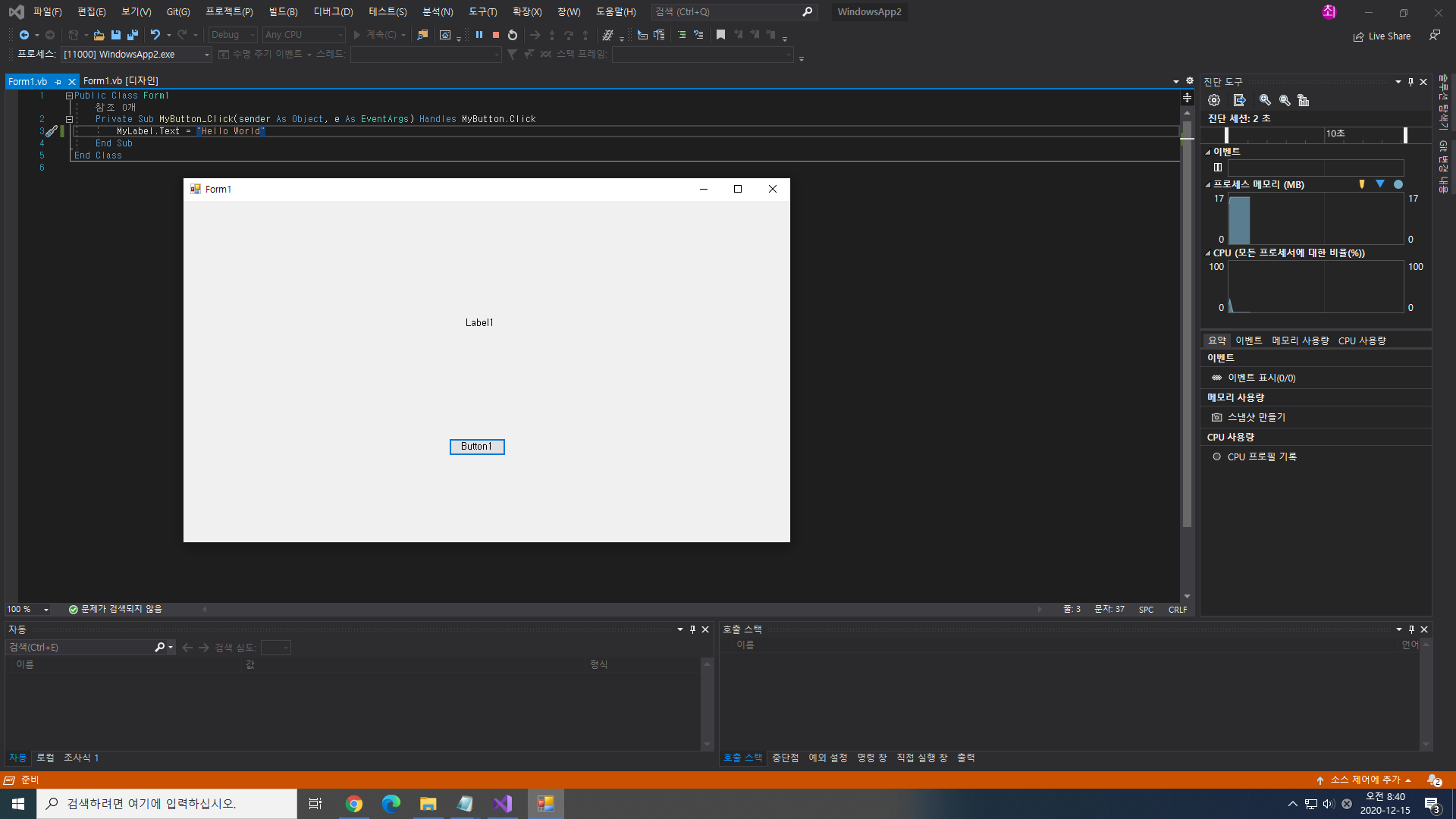
Task: Pause the debugging session
Action: pos(479,35)
